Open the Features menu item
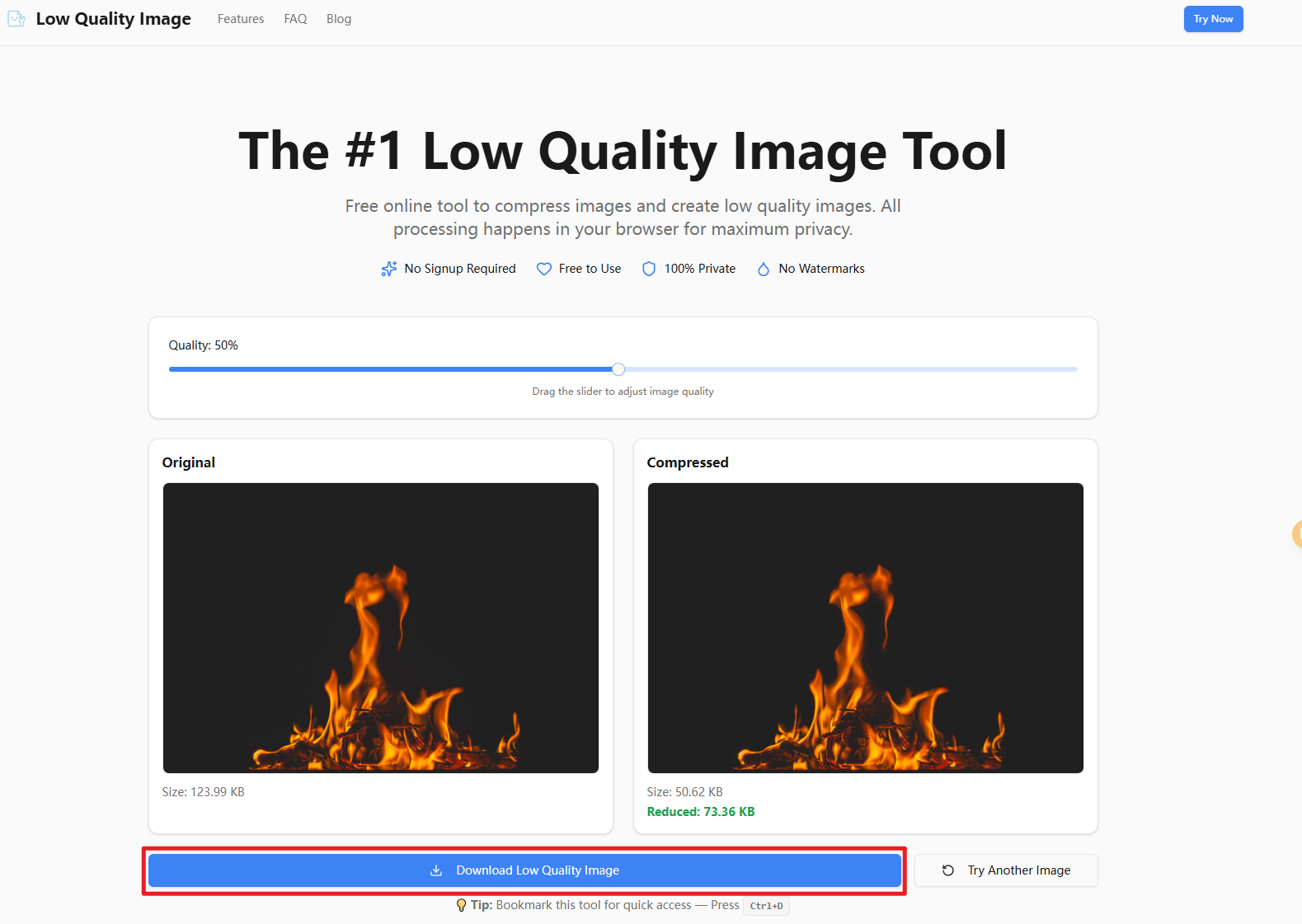Viewport: 1302px width, 924px height. point(241,19)
